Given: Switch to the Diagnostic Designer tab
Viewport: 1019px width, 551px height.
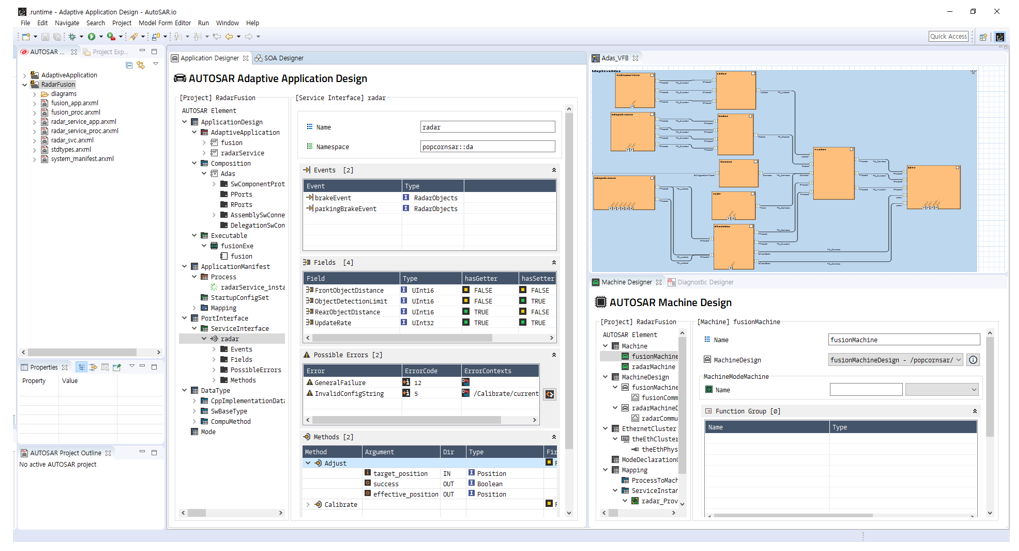Looking at the screenshot, I should click(701, 282).
